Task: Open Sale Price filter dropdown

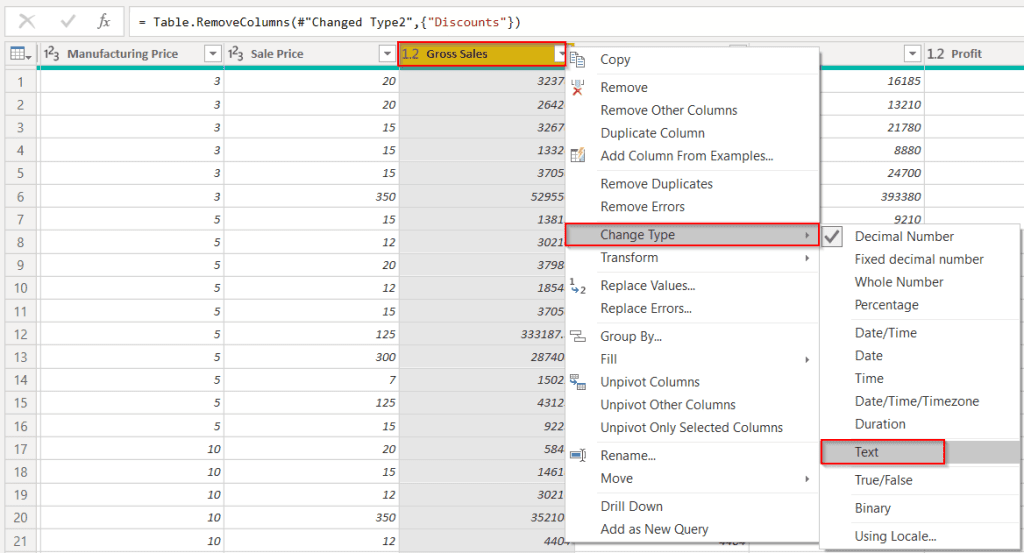Action: click(387, 54)
